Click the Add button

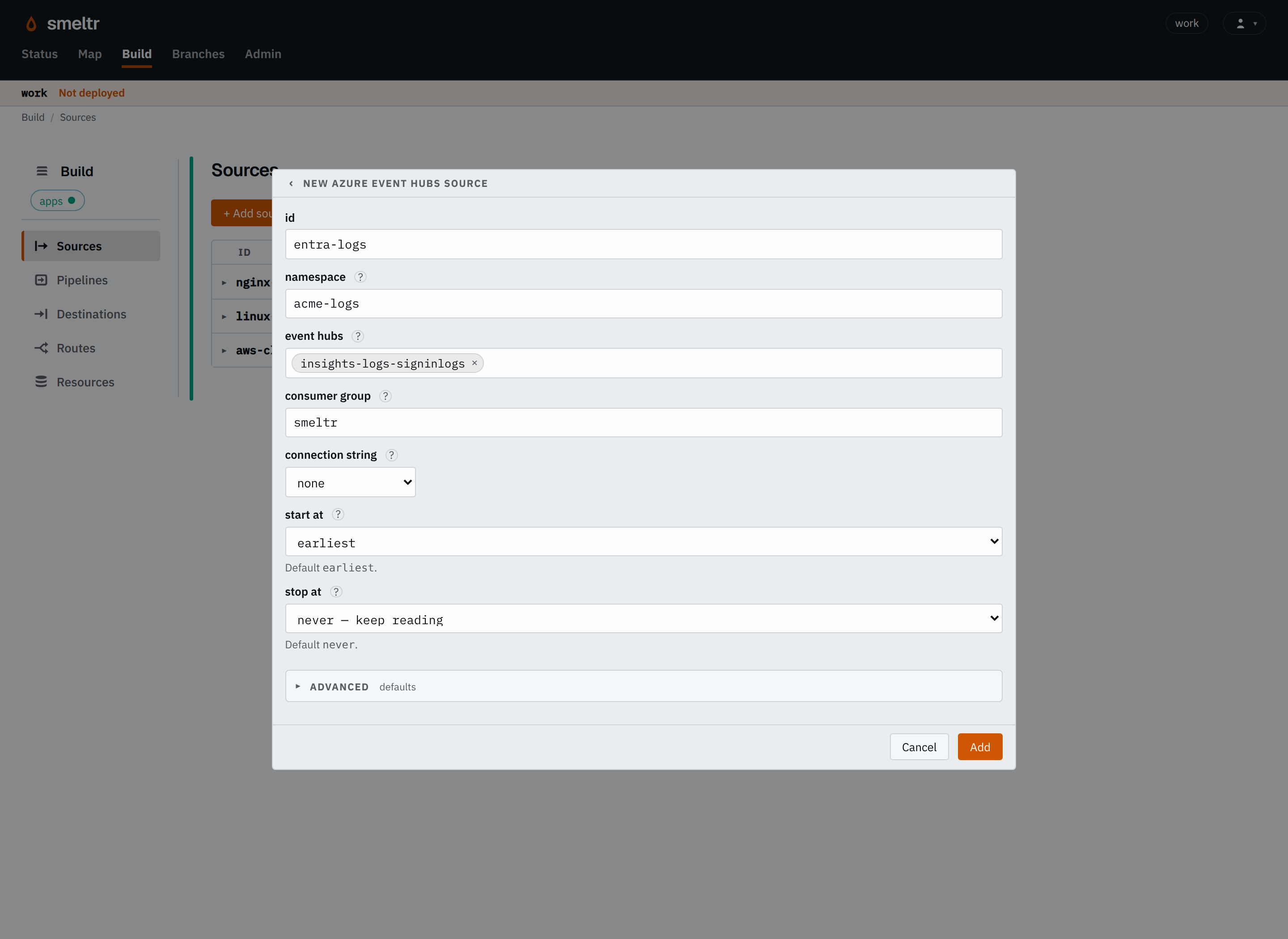point(980,747)
